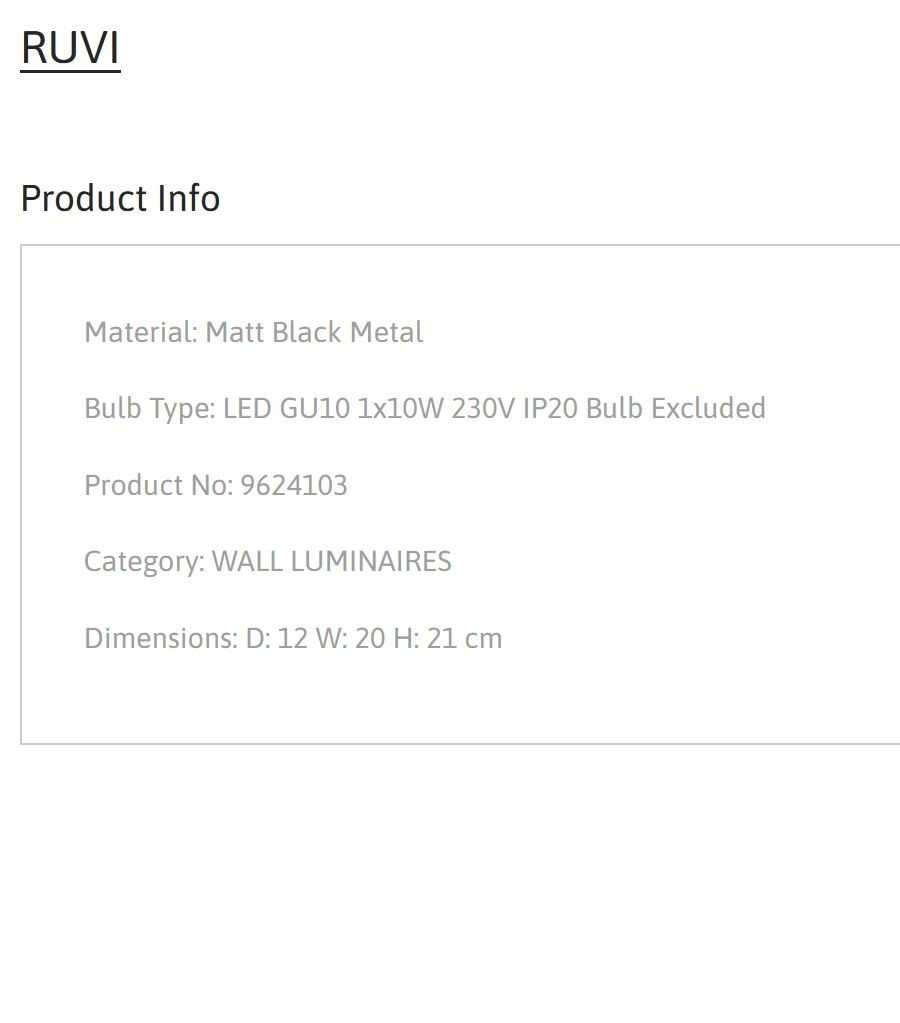Click the Category: WALL LUMINAIRES text
The width and height of the screenshot is (900, 1023).
[268, 562]
